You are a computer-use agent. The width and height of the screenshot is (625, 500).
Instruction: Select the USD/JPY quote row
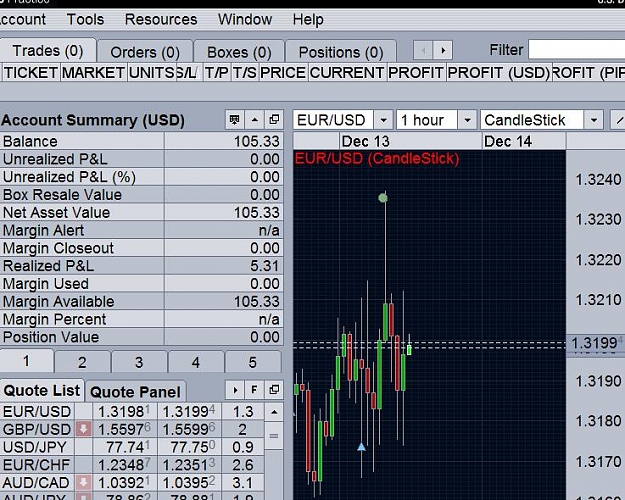[x=132, y=447]
